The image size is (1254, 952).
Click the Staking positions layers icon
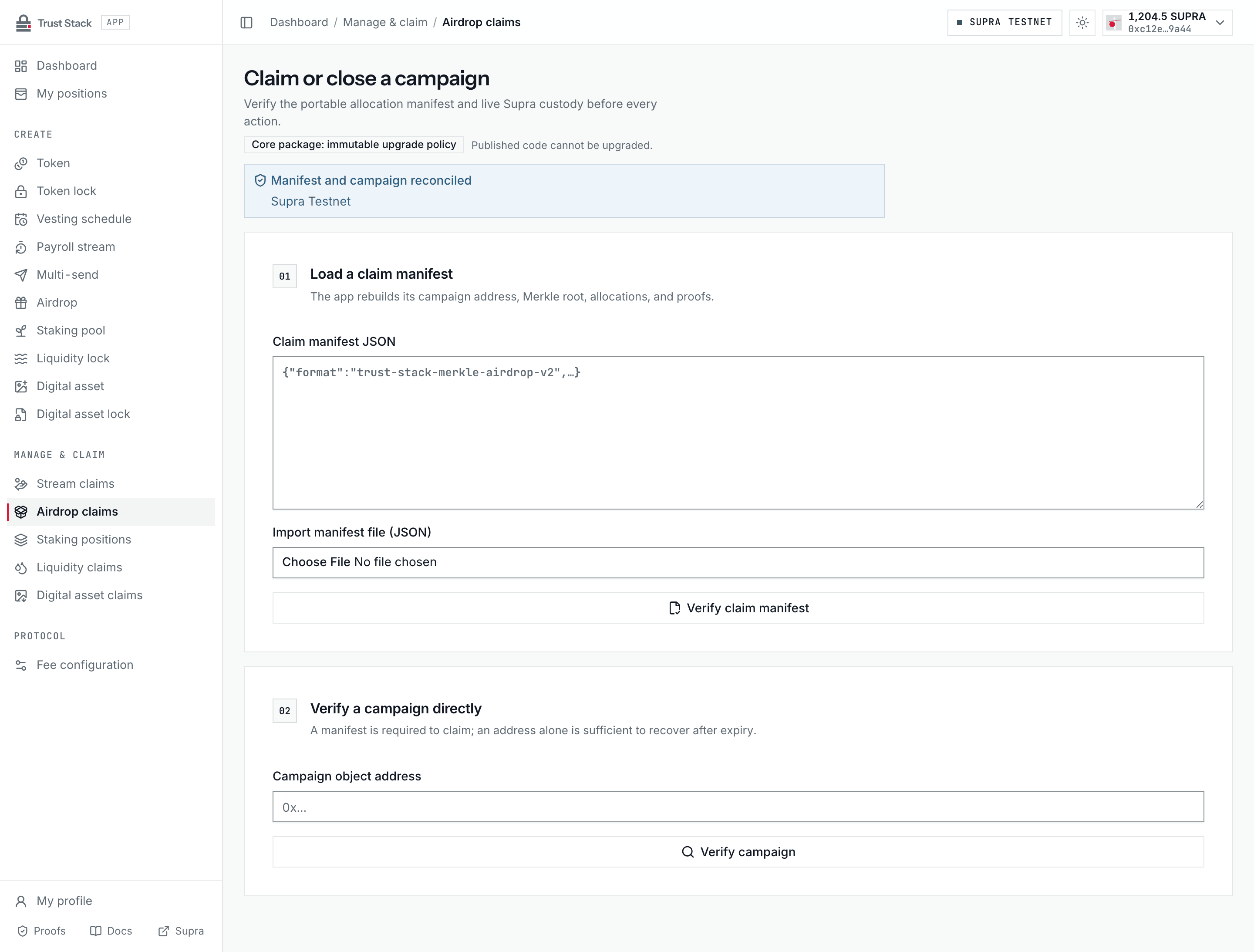coord(21,540)
